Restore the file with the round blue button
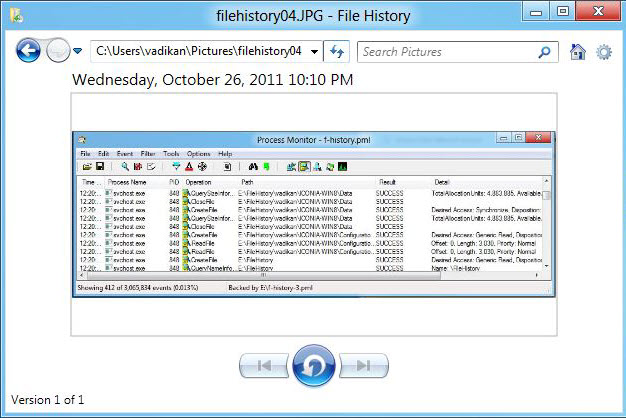Image resolution: width=626 pixels, height=418 pixels. click(314, 366)
